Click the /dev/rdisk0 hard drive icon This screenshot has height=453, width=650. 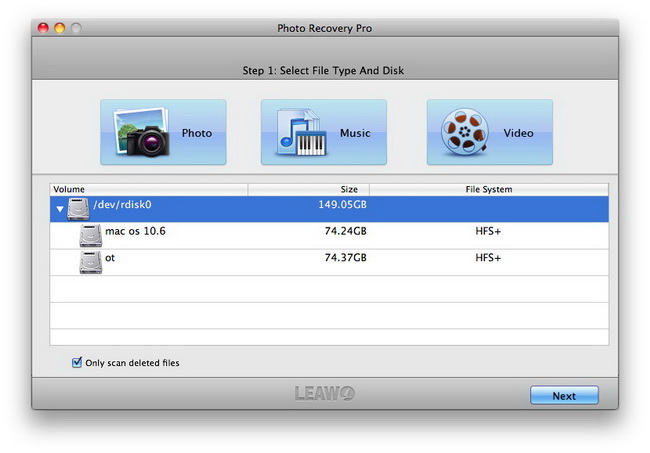pos(78,209)
